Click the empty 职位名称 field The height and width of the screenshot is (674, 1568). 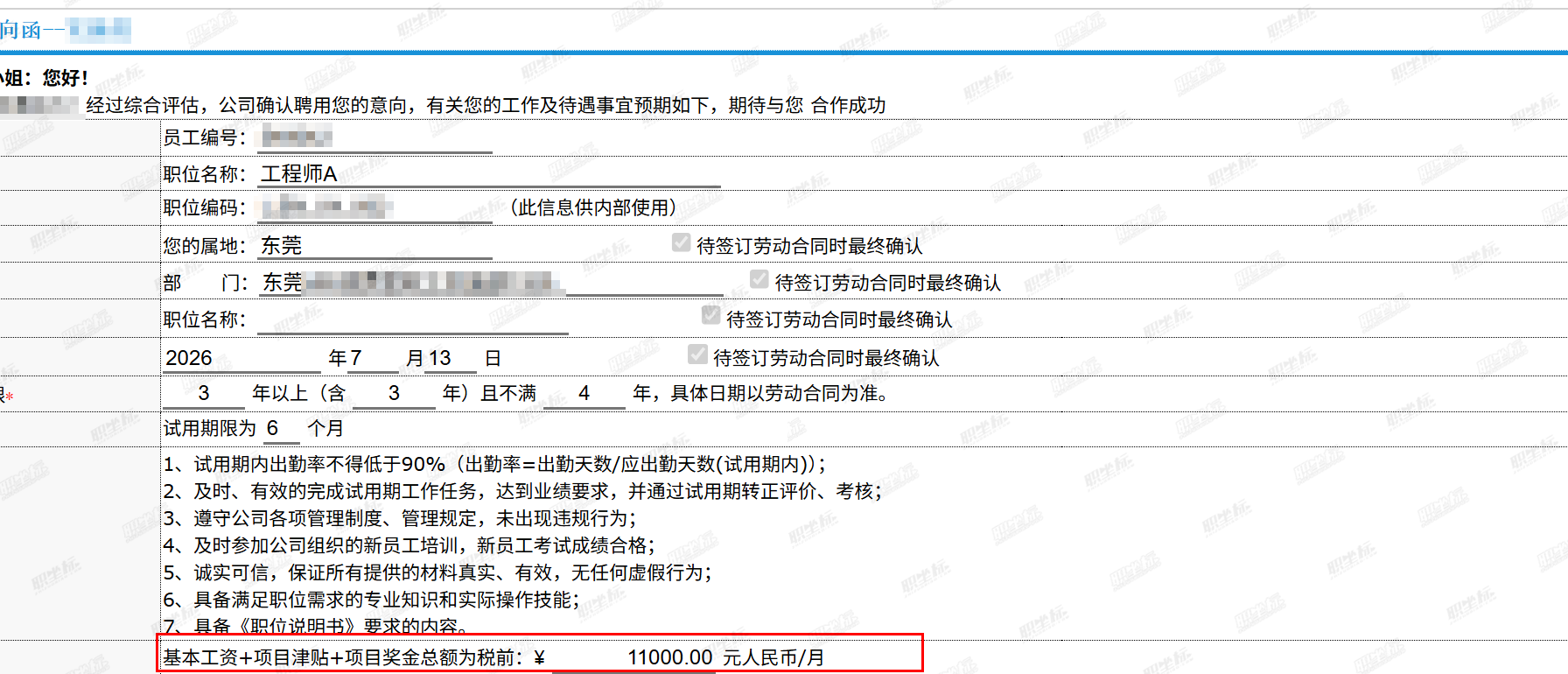pyautogui.click(x=413, y=320)
